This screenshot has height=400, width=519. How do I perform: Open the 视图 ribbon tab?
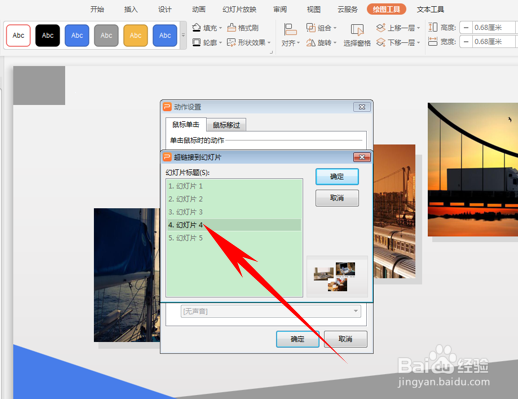click(314, 9)
